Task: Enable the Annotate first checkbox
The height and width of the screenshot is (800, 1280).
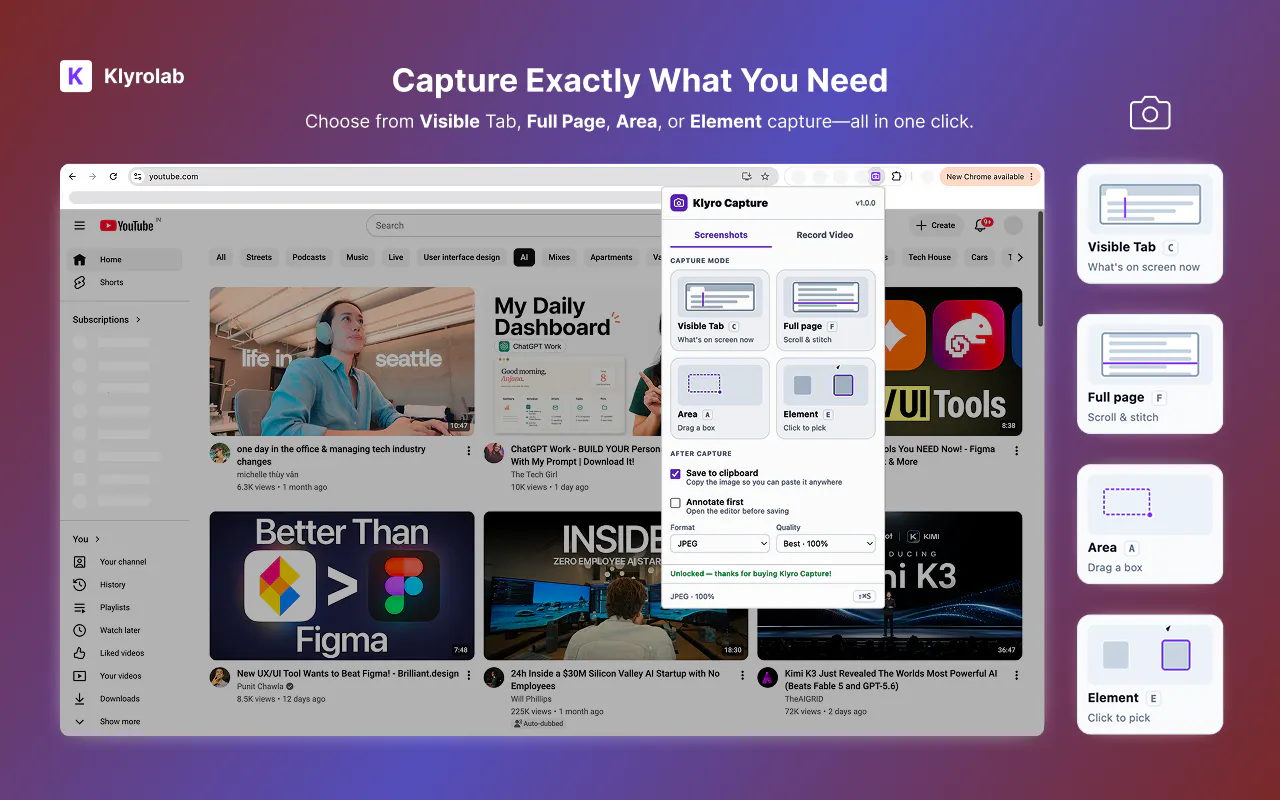Action: (x=676, y=503)
